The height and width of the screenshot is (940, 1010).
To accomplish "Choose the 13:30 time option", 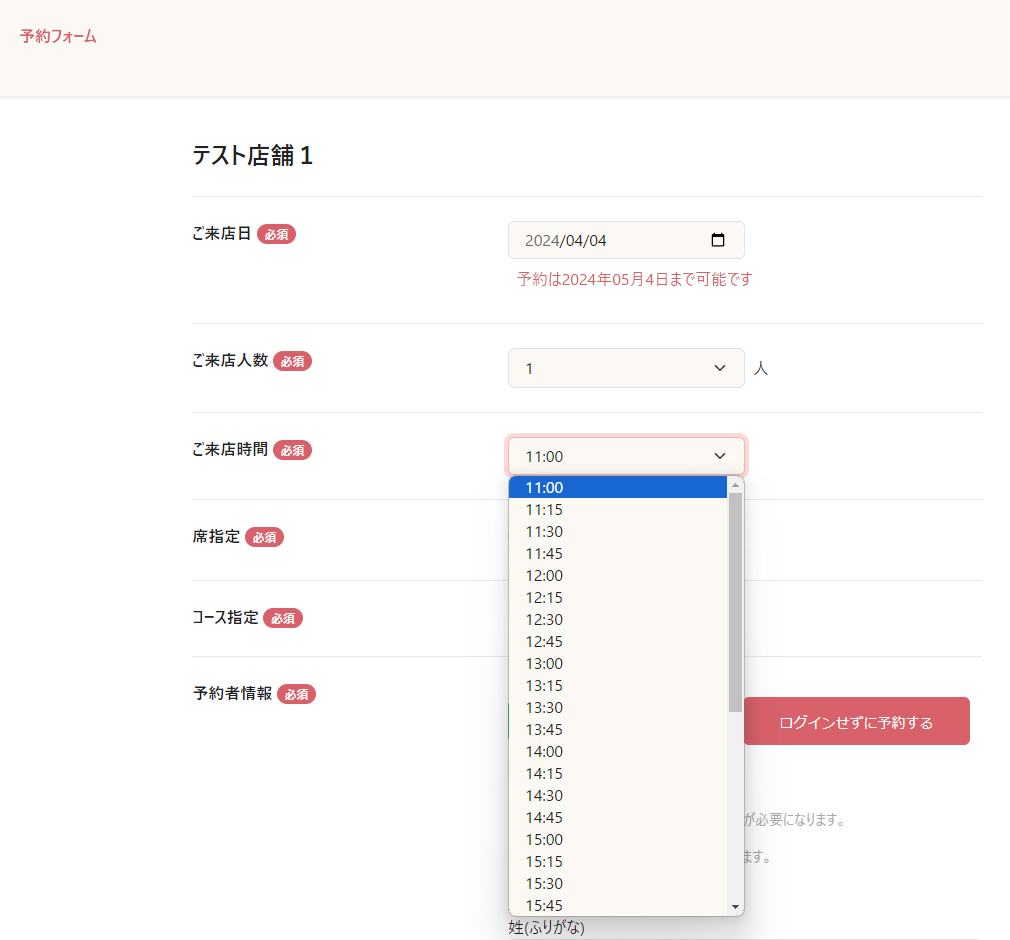I will click(x=544, y=708).
